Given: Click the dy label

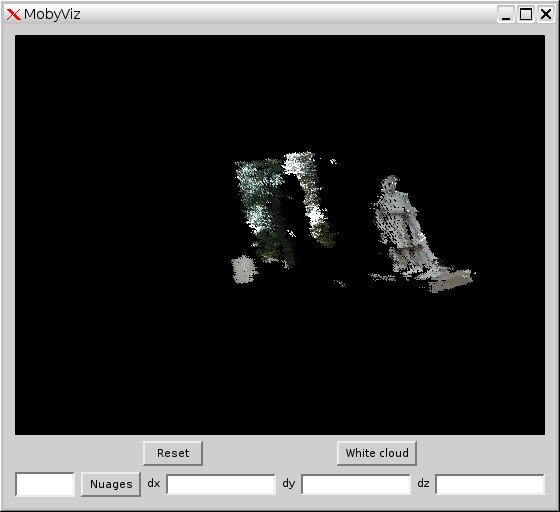Looking at the screenshot, I should tap(289, 484).
